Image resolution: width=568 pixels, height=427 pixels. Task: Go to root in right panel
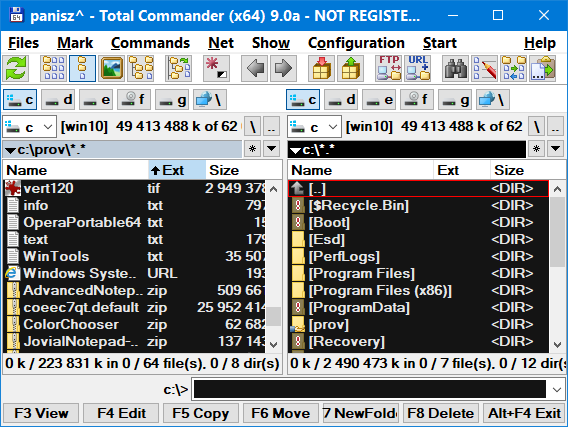536,127
